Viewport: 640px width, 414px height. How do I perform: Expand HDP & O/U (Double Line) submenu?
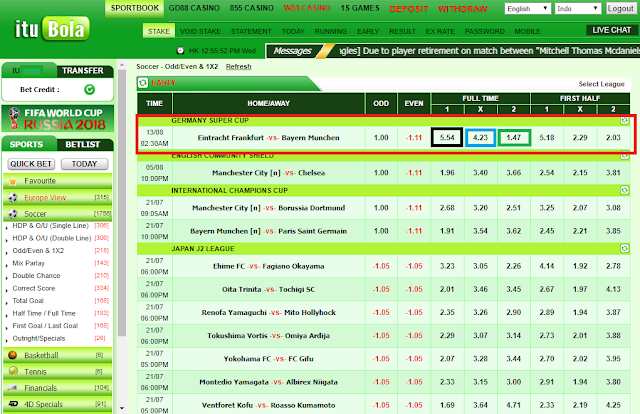click(x=51, y=238)
